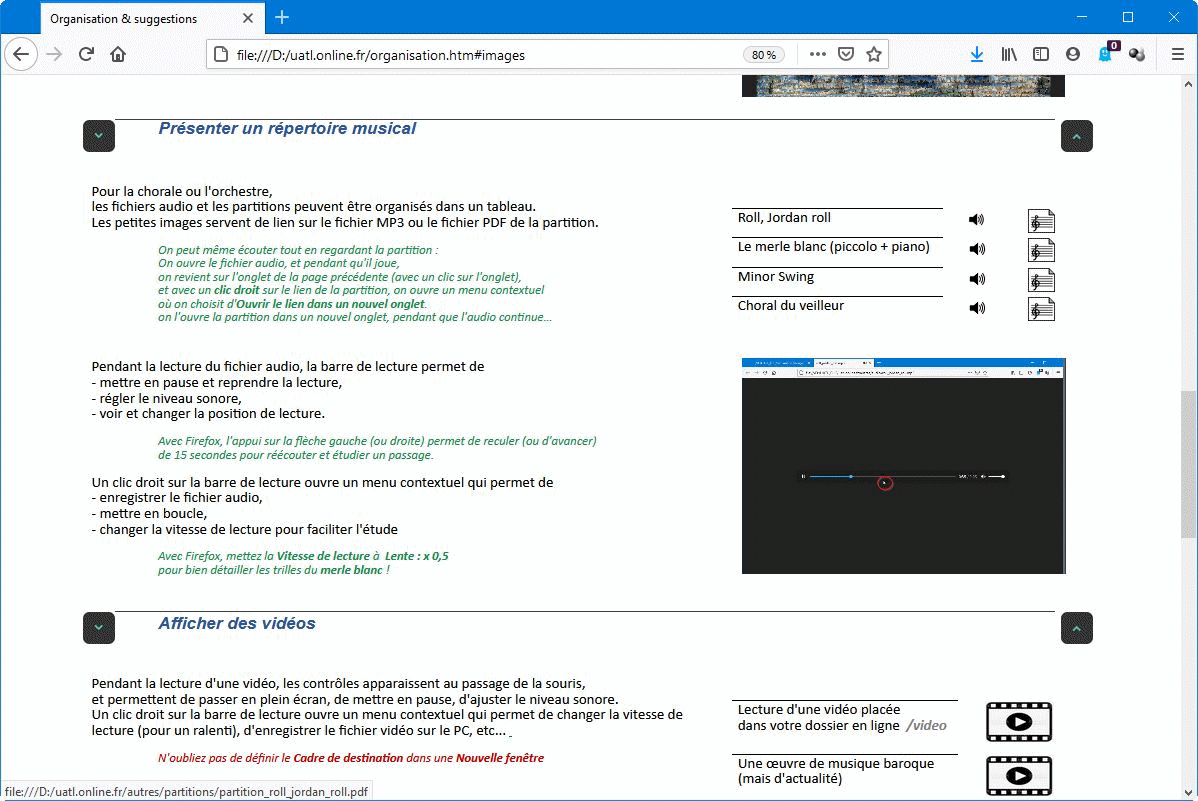Click the 'Choral du veilleur' title
Screen dimensions: 1198x801
coord(791,306)
